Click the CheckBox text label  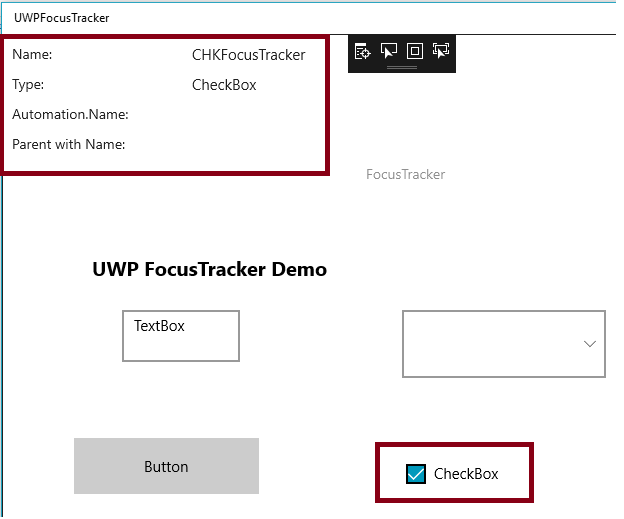[x=466, y=474]
